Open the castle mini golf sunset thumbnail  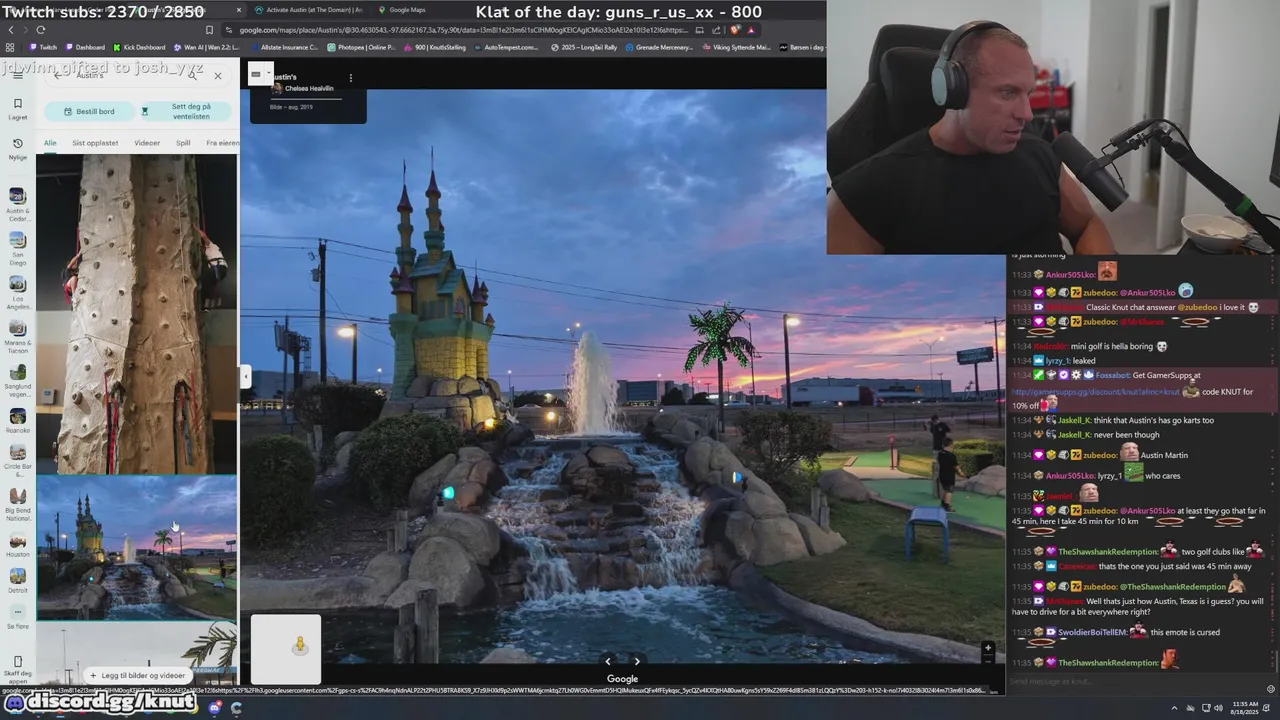[137, 547]
